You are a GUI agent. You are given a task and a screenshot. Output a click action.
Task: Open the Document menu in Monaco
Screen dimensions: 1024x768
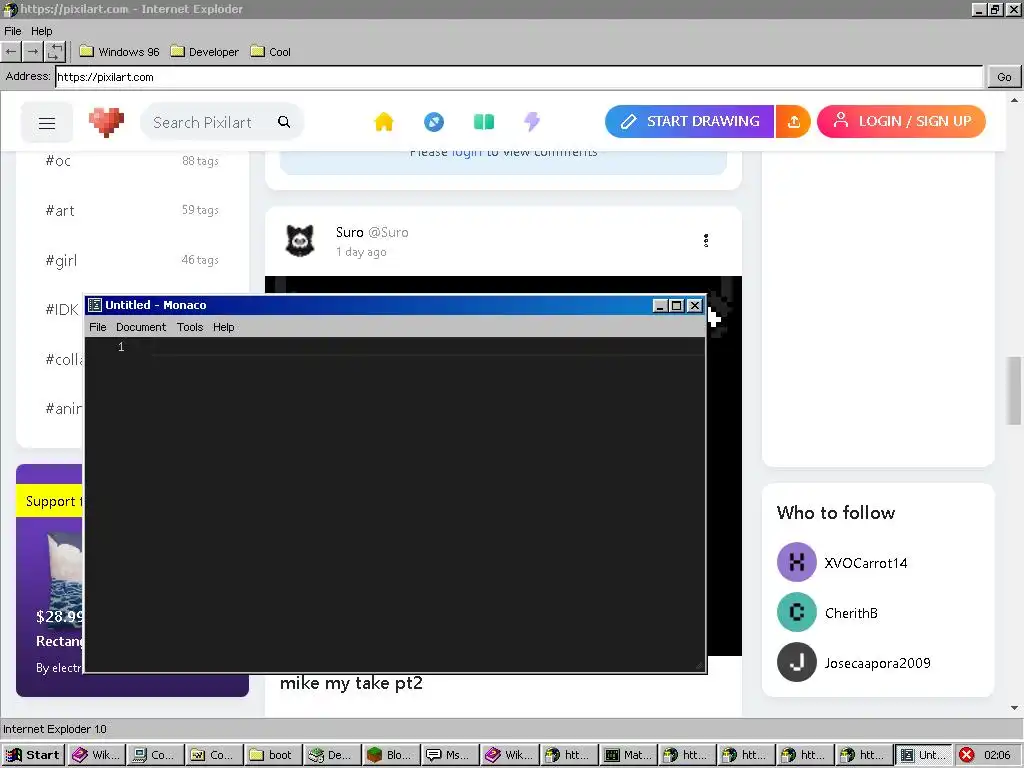pos(141,327)
